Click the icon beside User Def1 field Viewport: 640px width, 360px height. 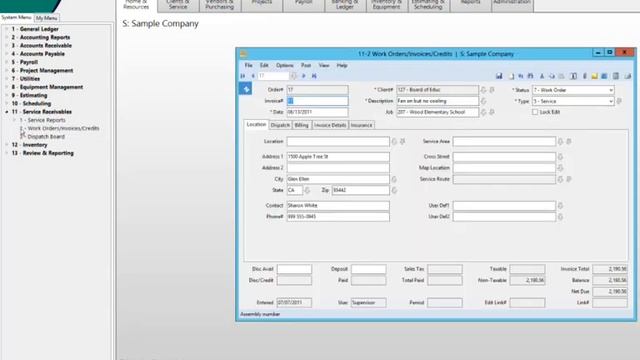point(560,206)
